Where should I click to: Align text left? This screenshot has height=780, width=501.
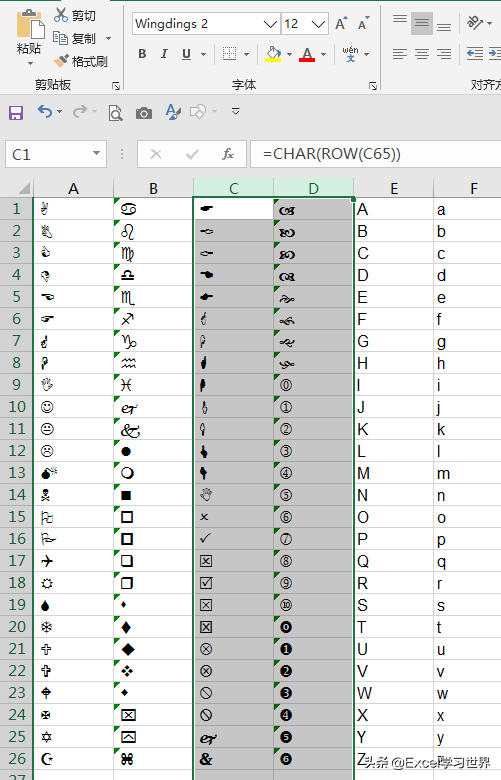coord(400,54)
